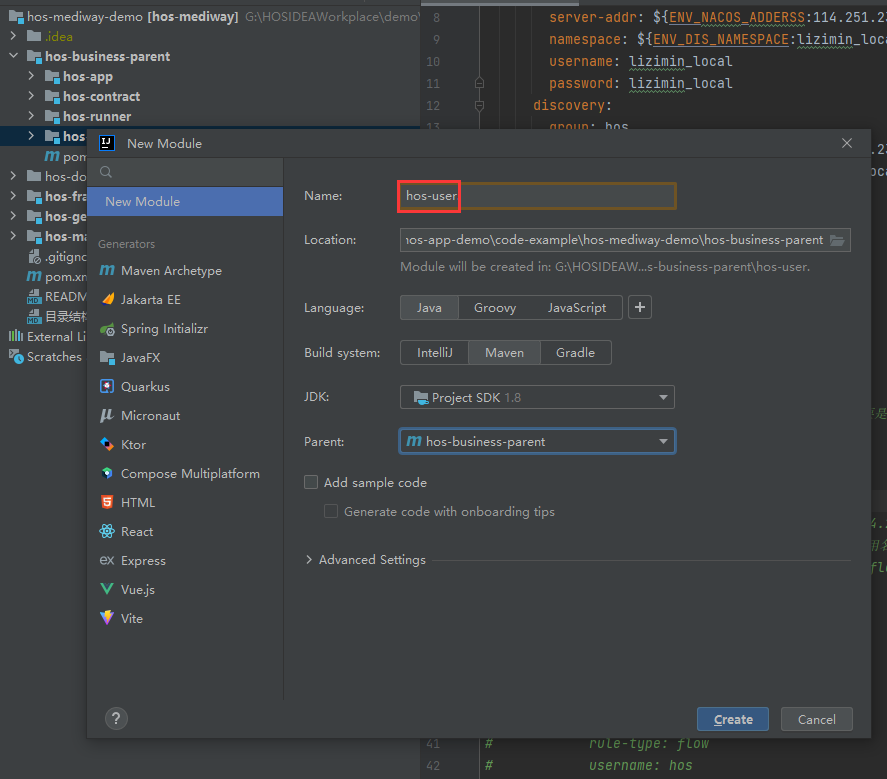Choose the Jakarta EE generator
887x779 pixels.
coord(150,300)
